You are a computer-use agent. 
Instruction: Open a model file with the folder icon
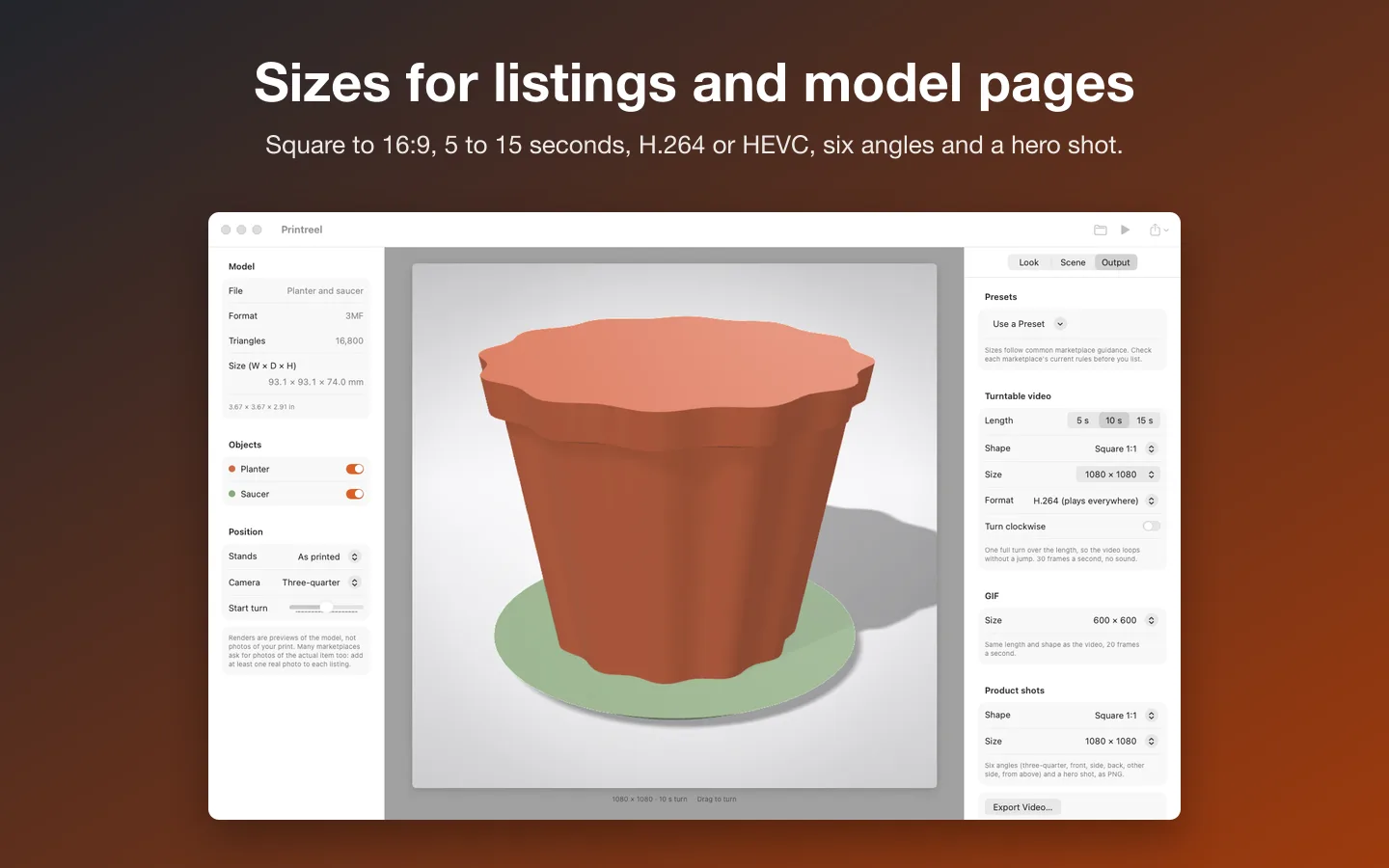click(x=1100, y=230)
